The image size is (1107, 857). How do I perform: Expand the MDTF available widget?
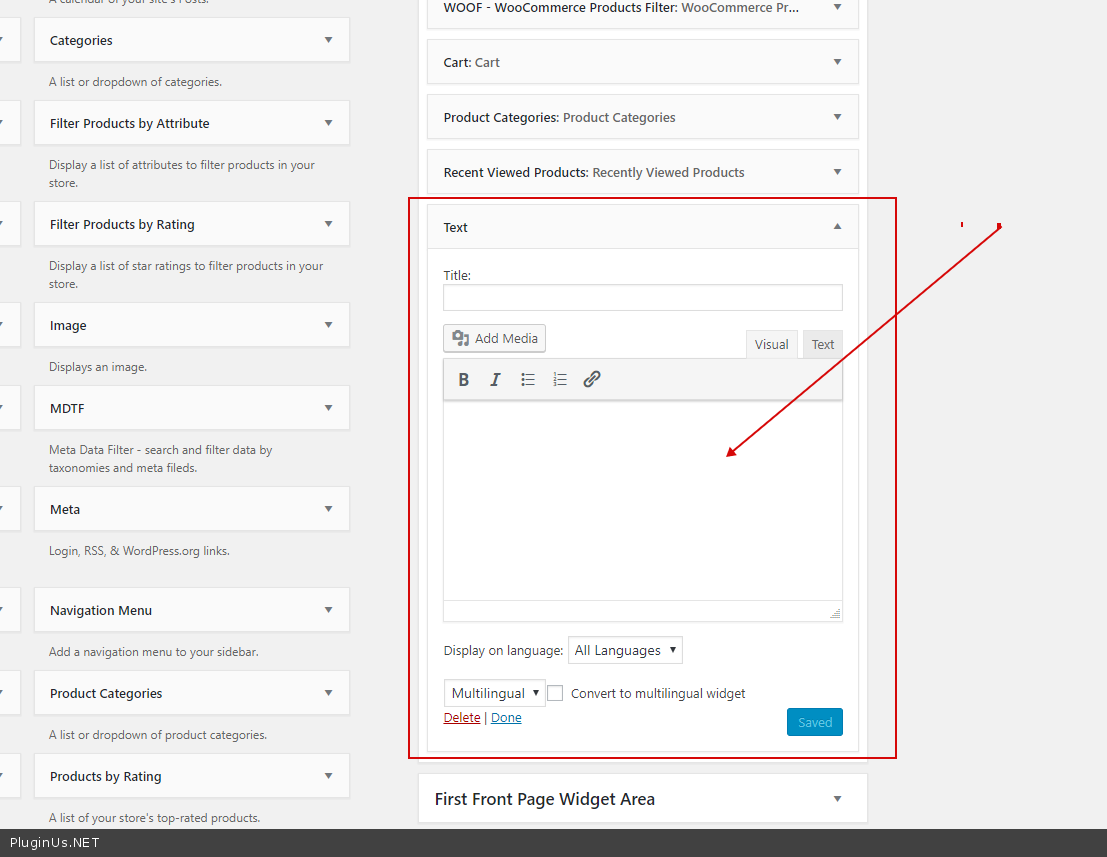pyautogui.click(x=328, y=408)
